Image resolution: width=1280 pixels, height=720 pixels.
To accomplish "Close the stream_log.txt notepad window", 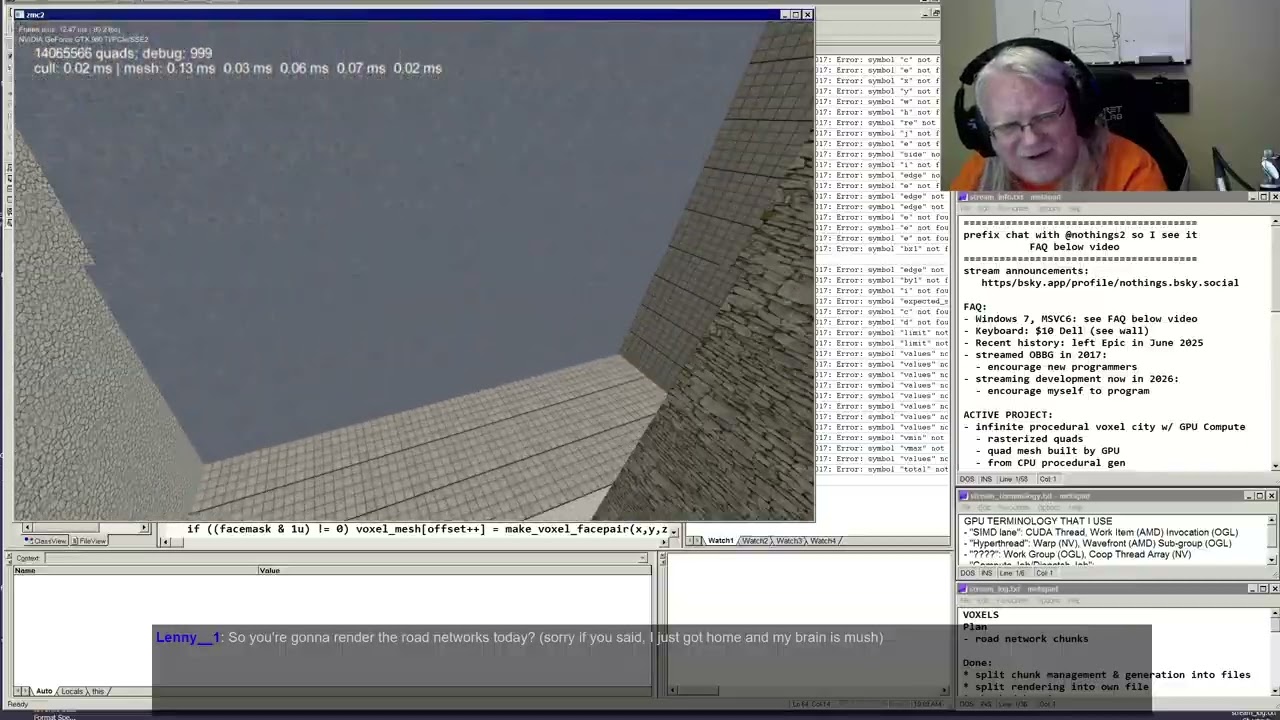I will coord(1273,589).
